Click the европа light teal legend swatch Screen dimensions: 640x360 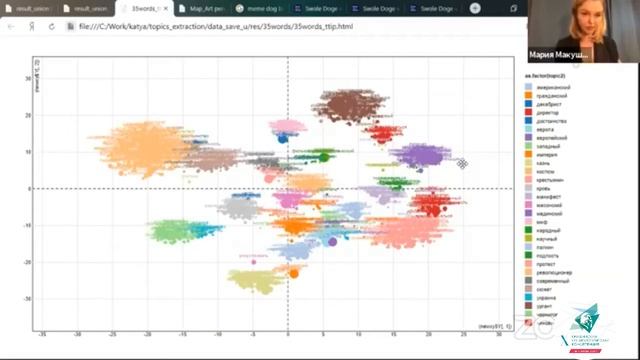pyautogui.click(x=528, y=129)
